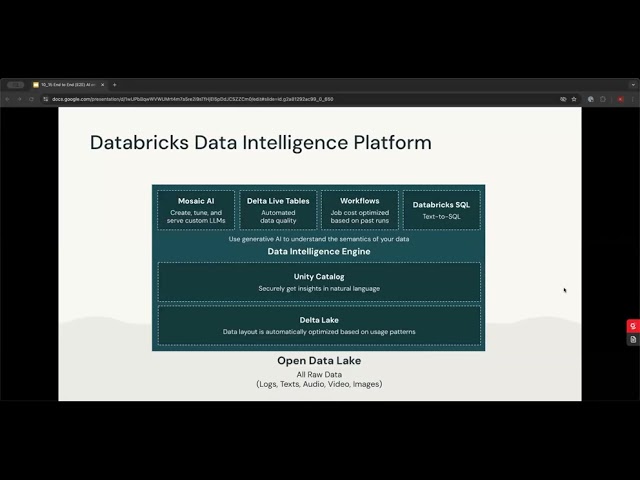Go back with the browser back arrow

(7, 99)
